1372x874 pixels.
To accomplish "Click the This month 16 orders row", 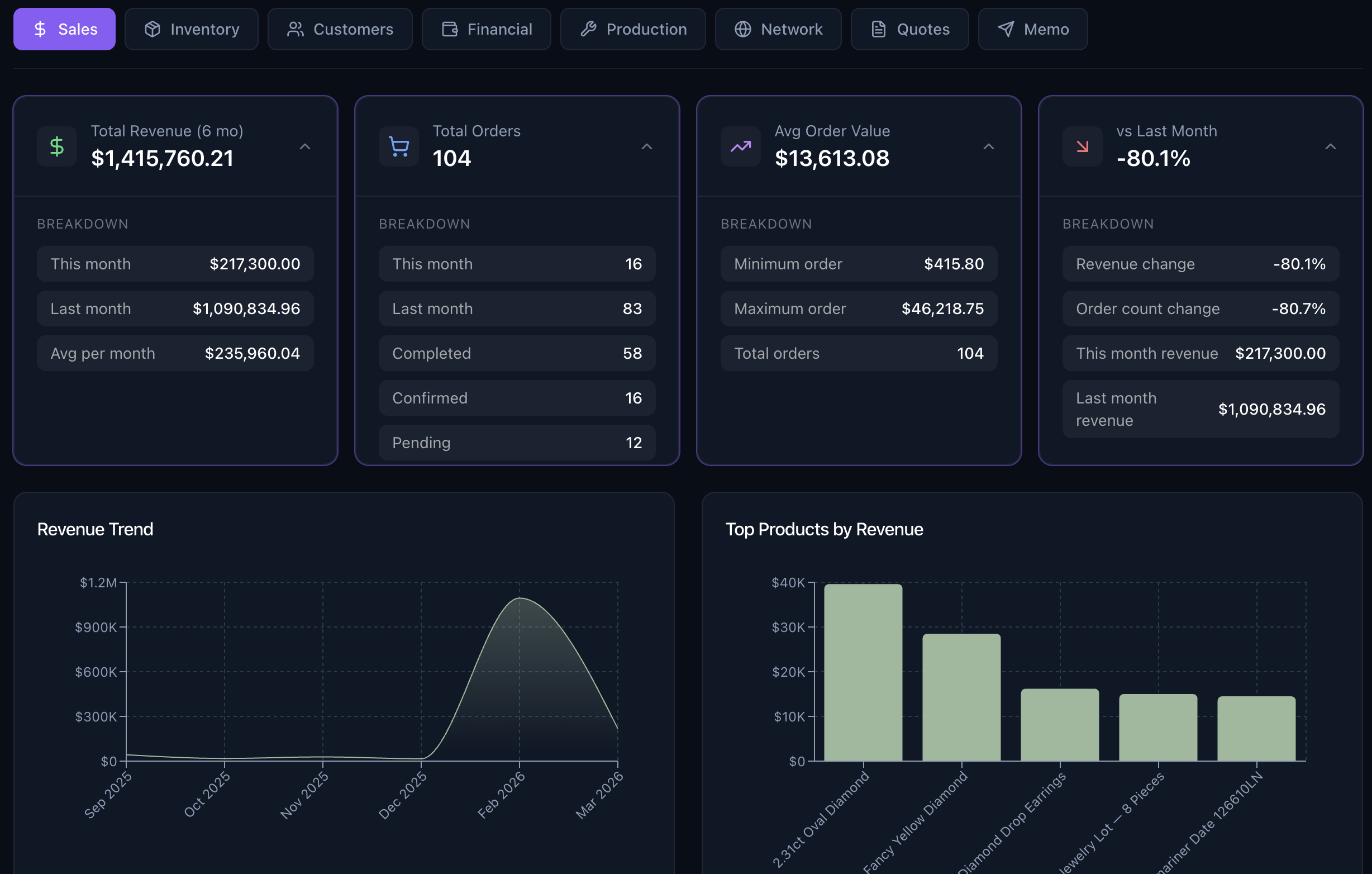I will tap(517, 264).
